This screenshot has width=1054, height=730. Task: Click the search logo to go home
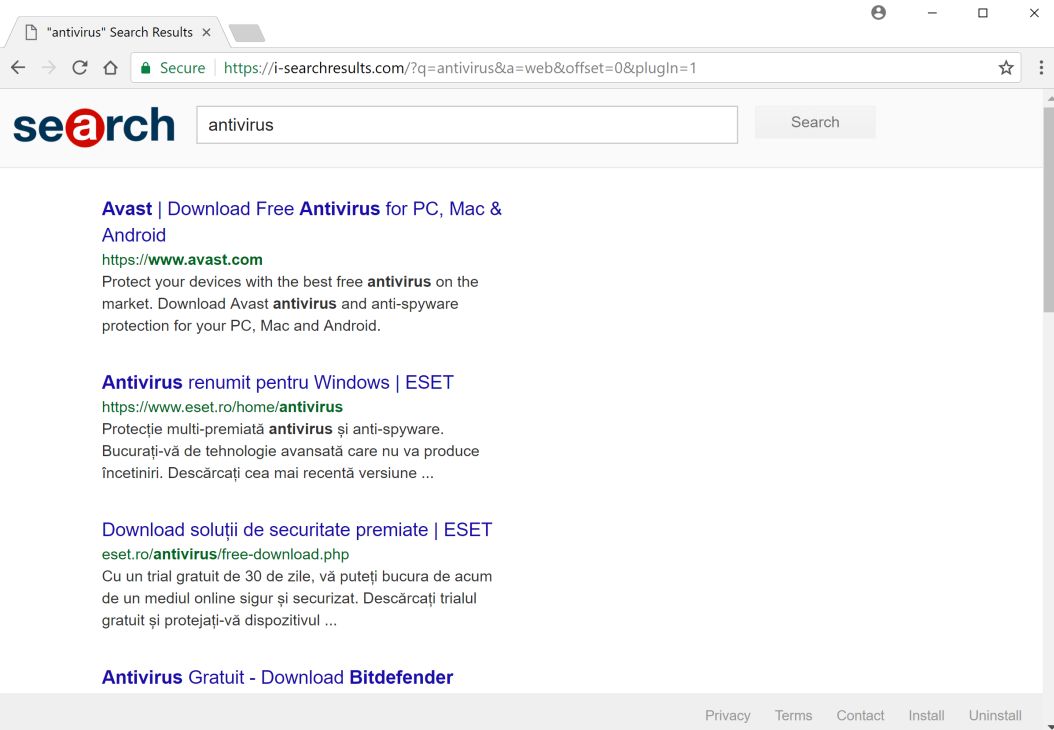pyautogui.click(x=93, y=126)
